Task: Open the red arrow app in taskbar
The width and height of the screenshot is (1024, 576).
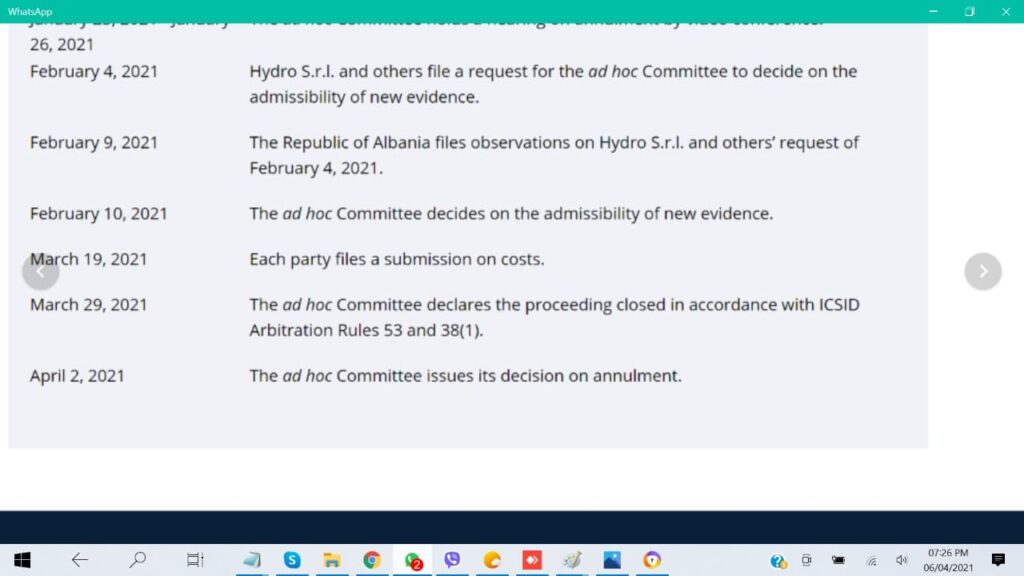Action: [532, 560]
